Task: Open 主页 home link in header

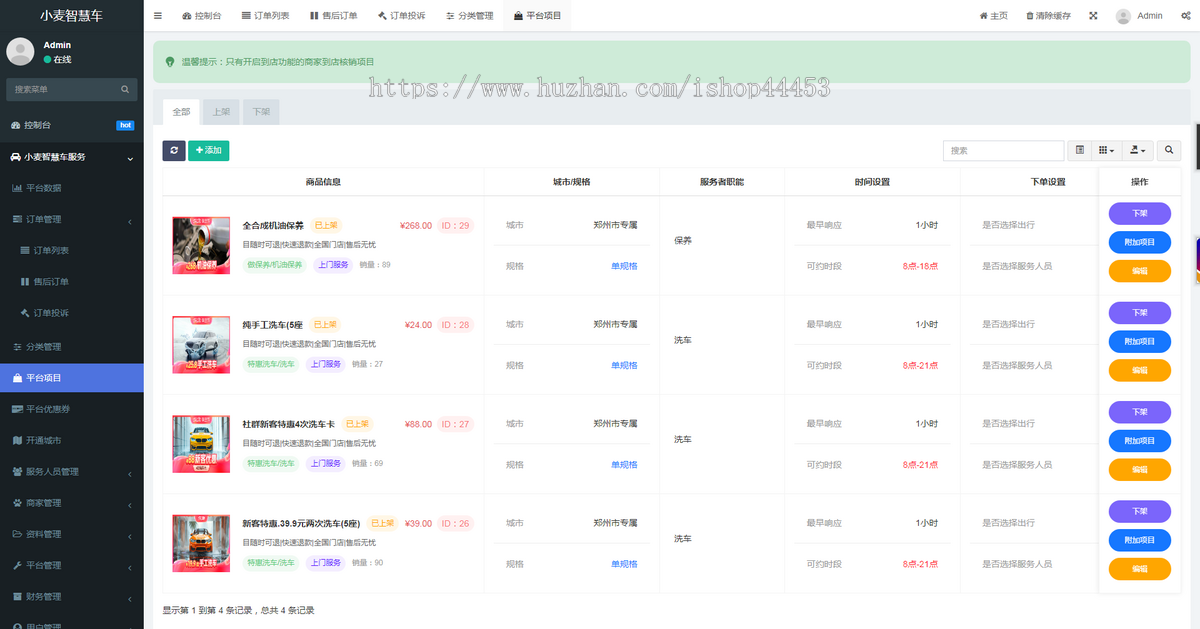Action: (993, 16)
